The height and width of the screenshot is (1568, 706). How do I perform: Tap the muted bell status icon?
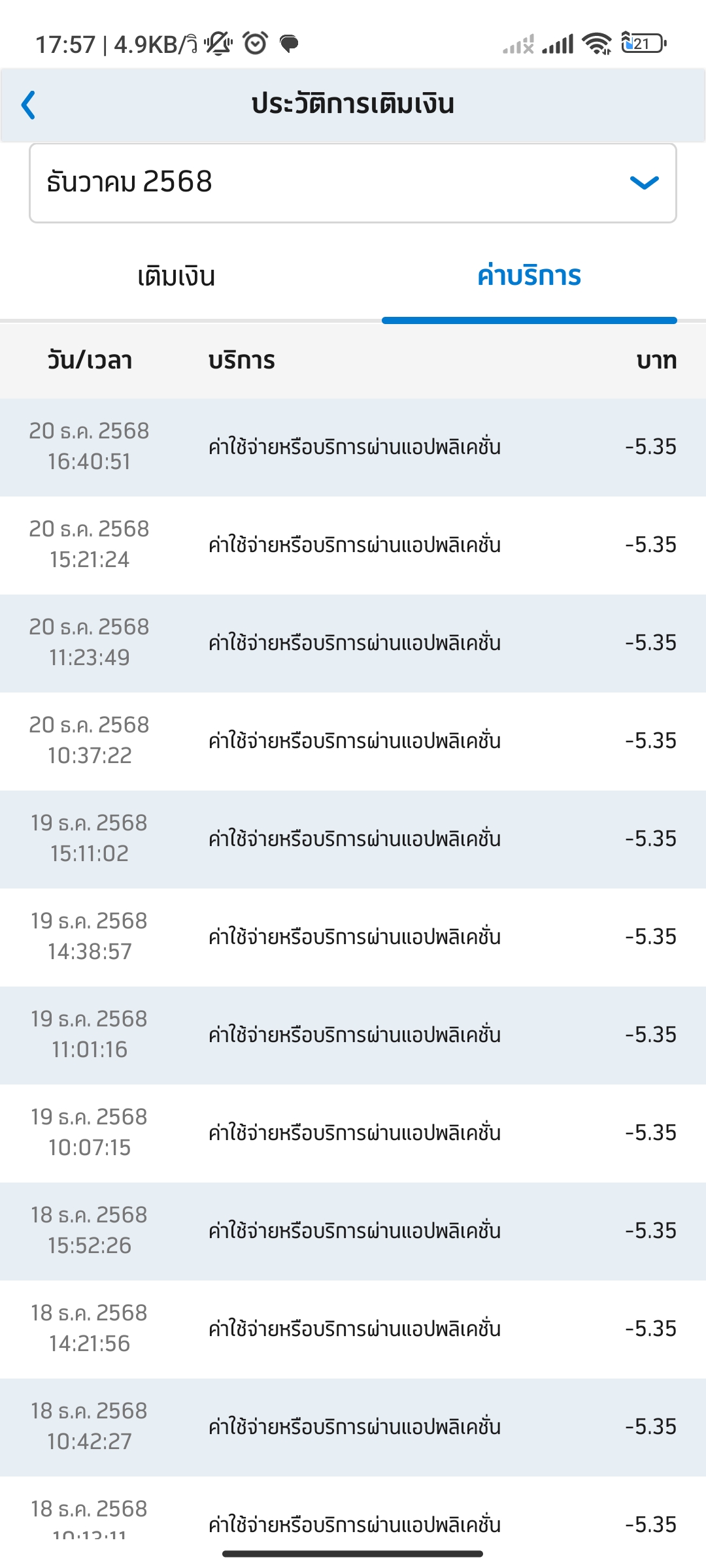point(218,44)
